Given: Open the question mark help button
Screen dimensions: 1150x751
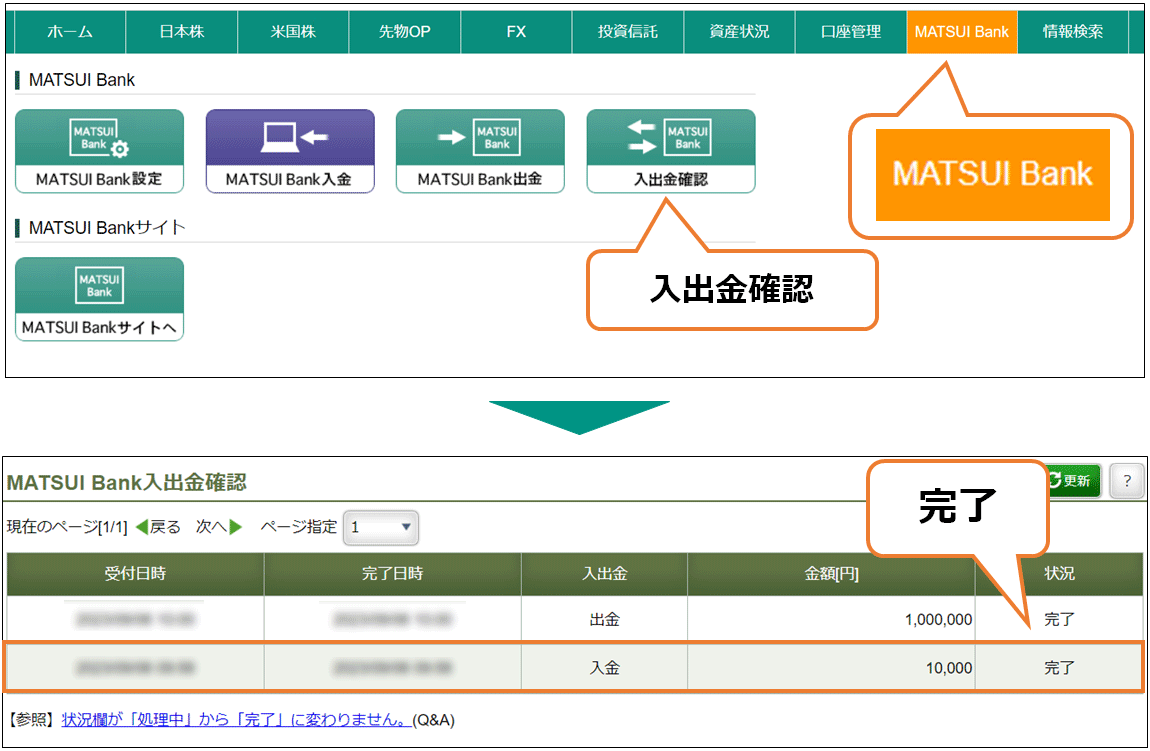Looking at the screenshot, I should click(1127, 481).
